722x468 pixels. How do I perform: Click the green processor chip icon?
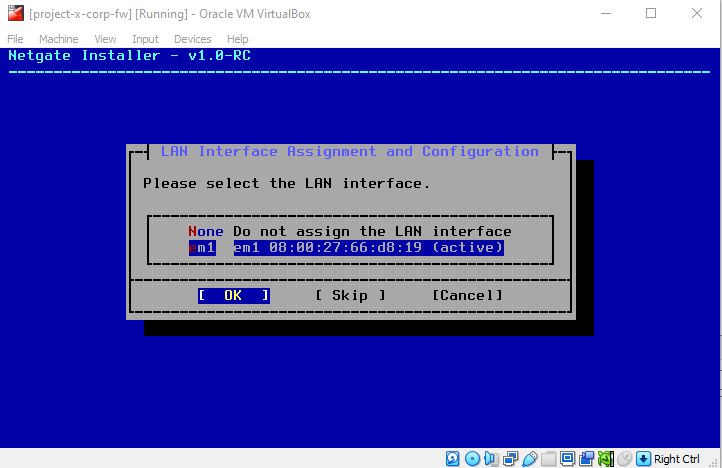[x=605, y=459]
